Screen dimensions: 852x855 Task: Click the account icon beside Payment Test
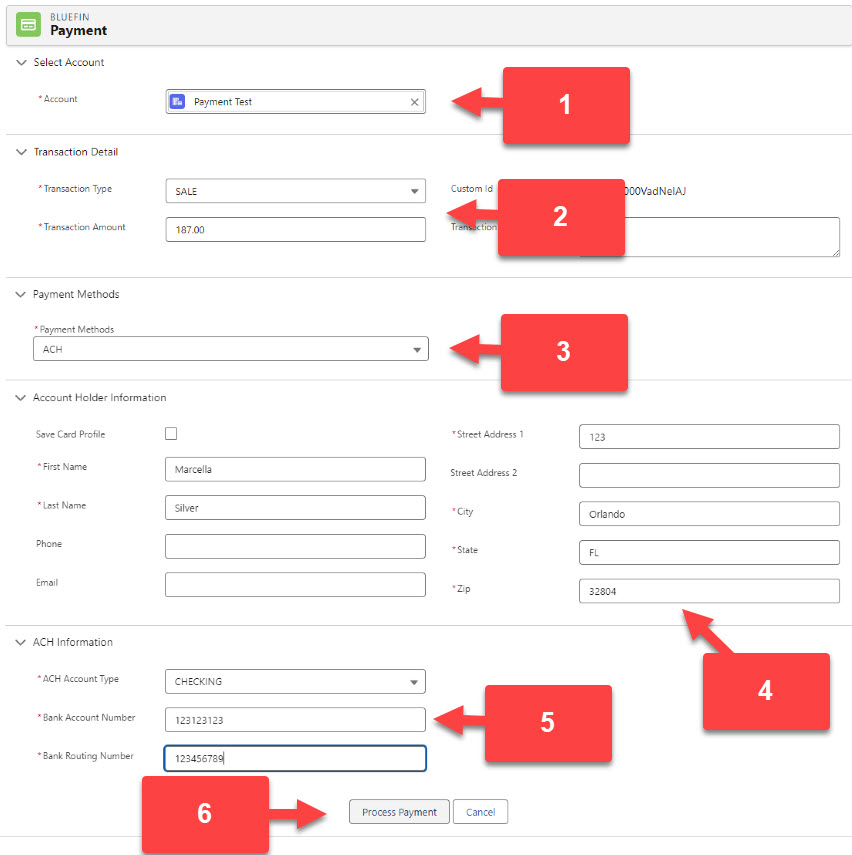coord(178,102)
